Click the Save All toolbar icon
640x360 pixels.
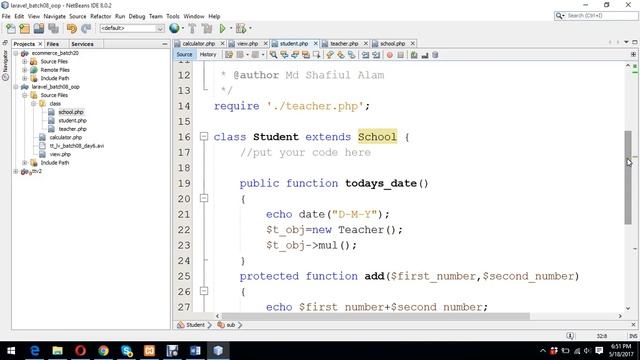click(53, 29)
